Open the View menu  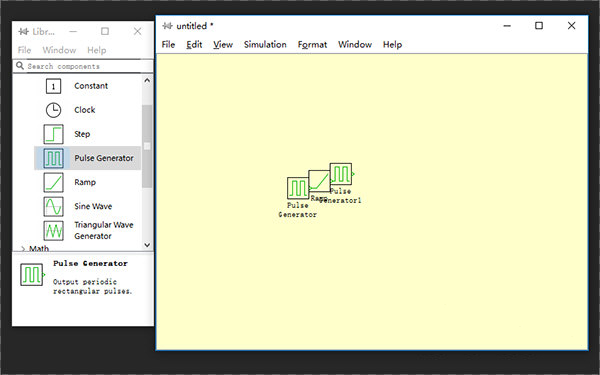click(223, 45)
